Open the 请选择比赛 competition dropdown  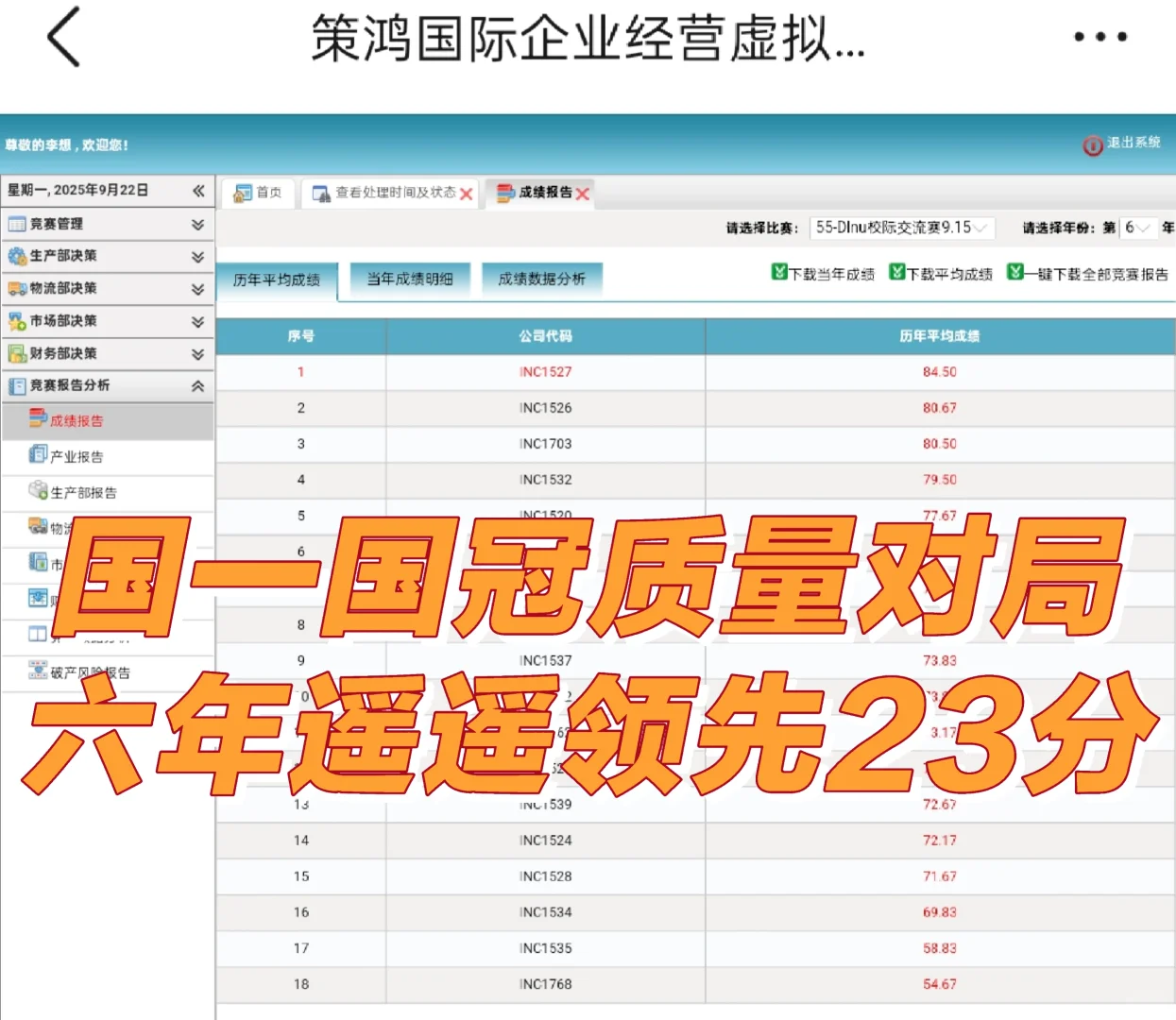point(902,228)
